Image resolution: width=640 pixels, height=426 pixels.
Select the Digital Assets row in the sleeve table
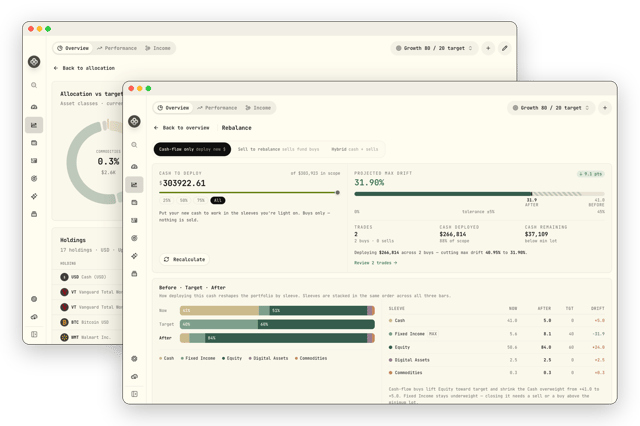(x=496, y=360)
